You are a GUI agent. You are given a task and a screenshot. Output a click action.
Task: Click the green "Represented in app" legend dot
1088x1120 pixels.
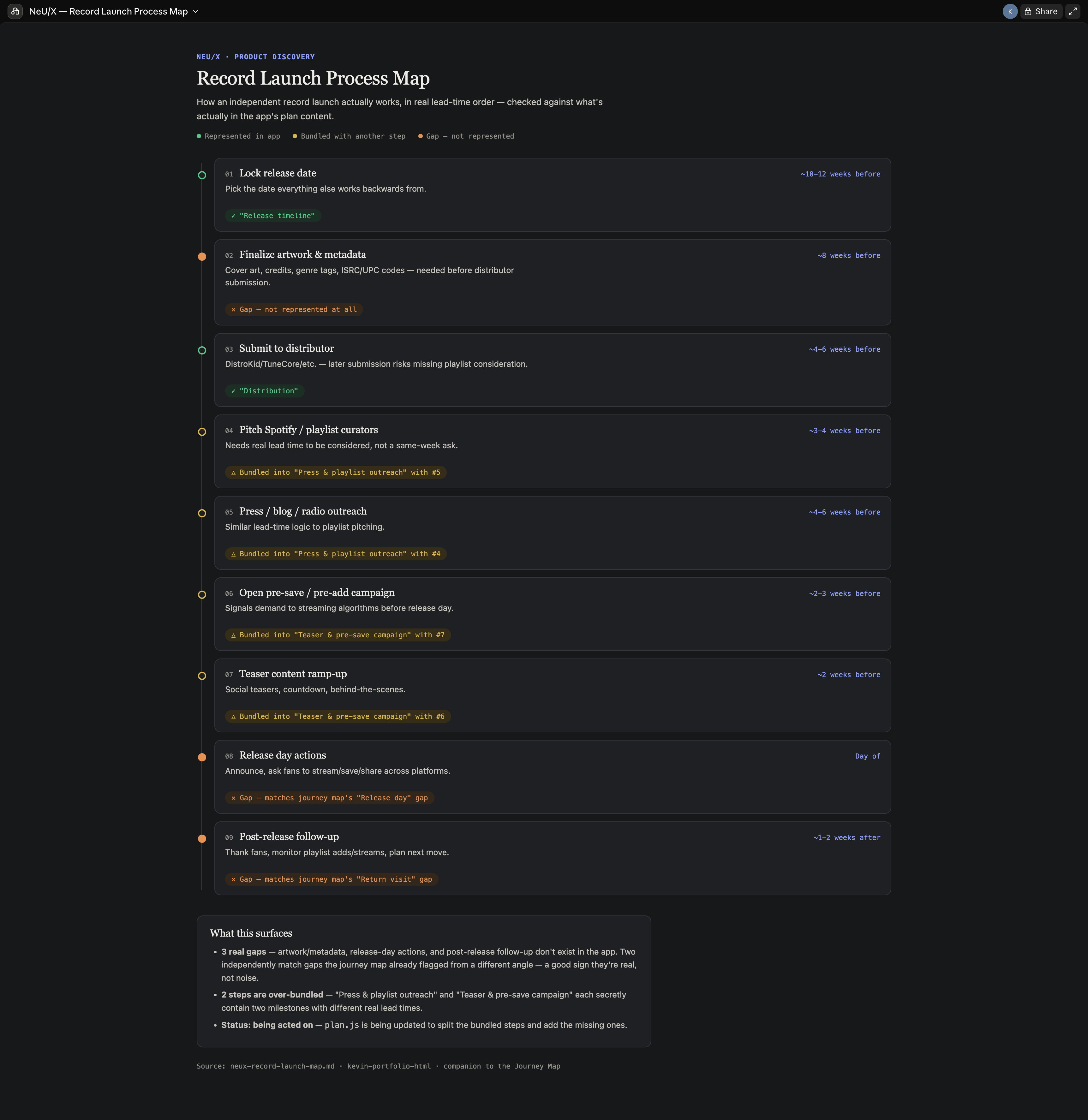click(x=199, y=136)
